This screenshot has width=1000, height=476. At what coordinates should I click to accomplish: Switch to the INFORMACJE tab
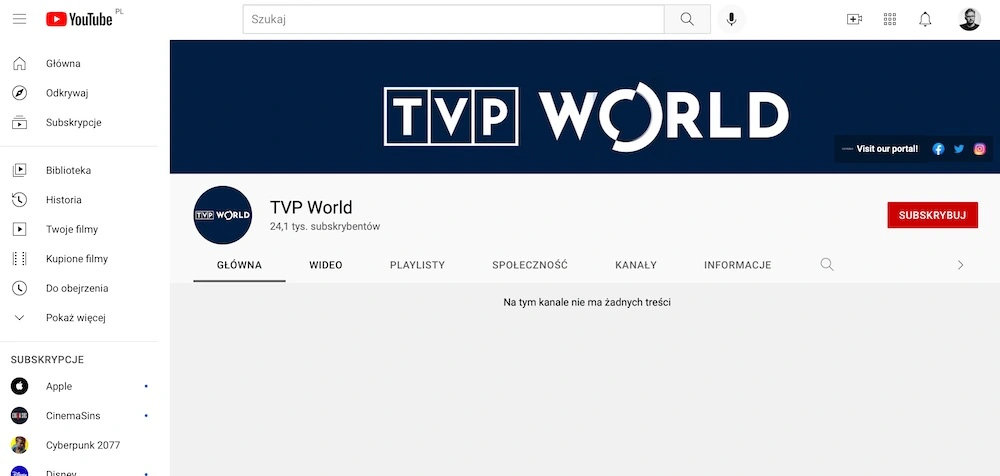tap(738, 265)
